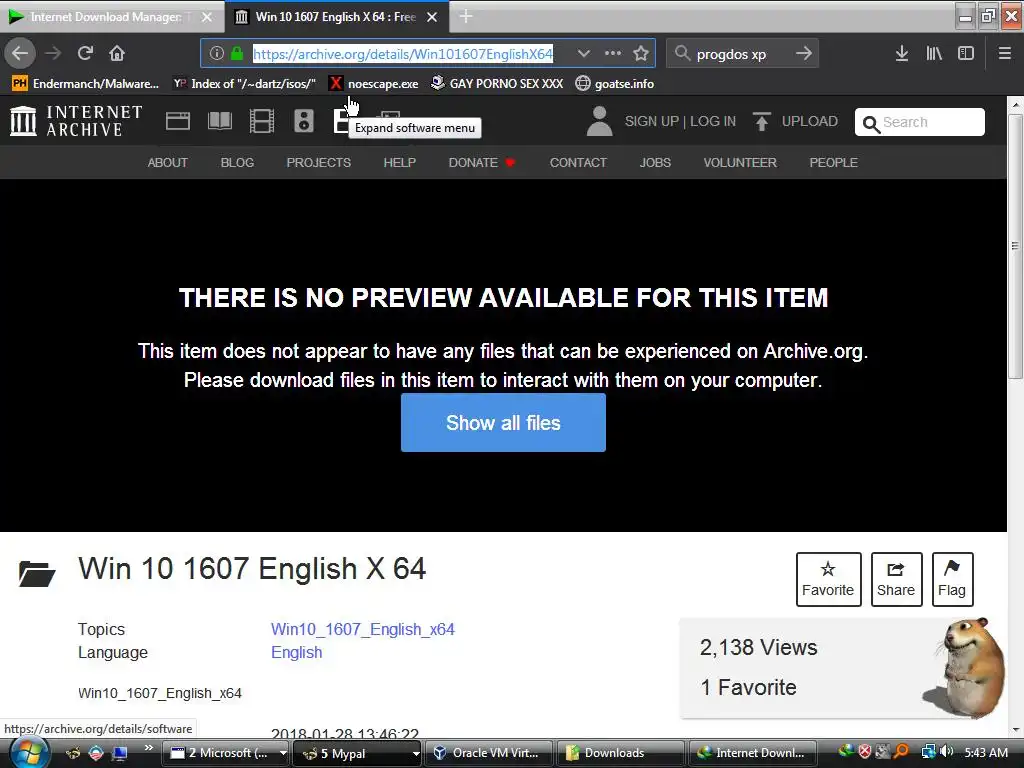Expand Mypal taskbar group dropdown arrow
Image resolution: width=1024 pixels, height=768 pixels.
coord(415,753)
